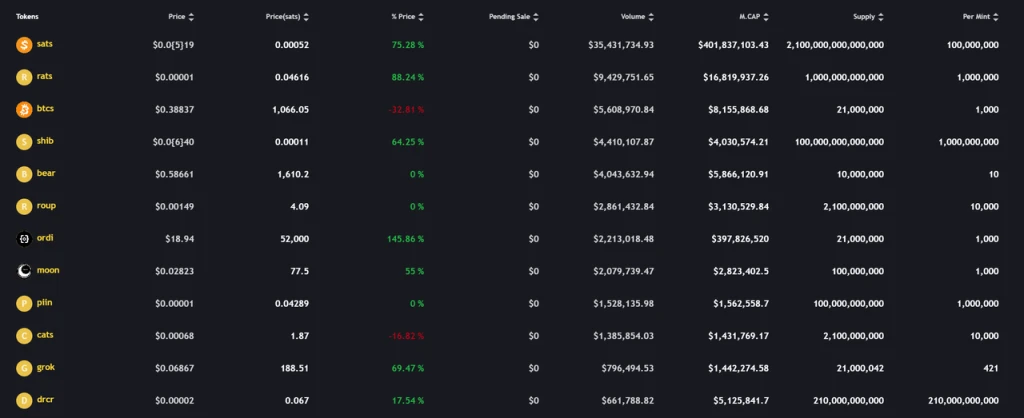This screenshot has width=1024, height=418.
Task: Sort by M.CAP sort arrows
Action: (766, 17)
